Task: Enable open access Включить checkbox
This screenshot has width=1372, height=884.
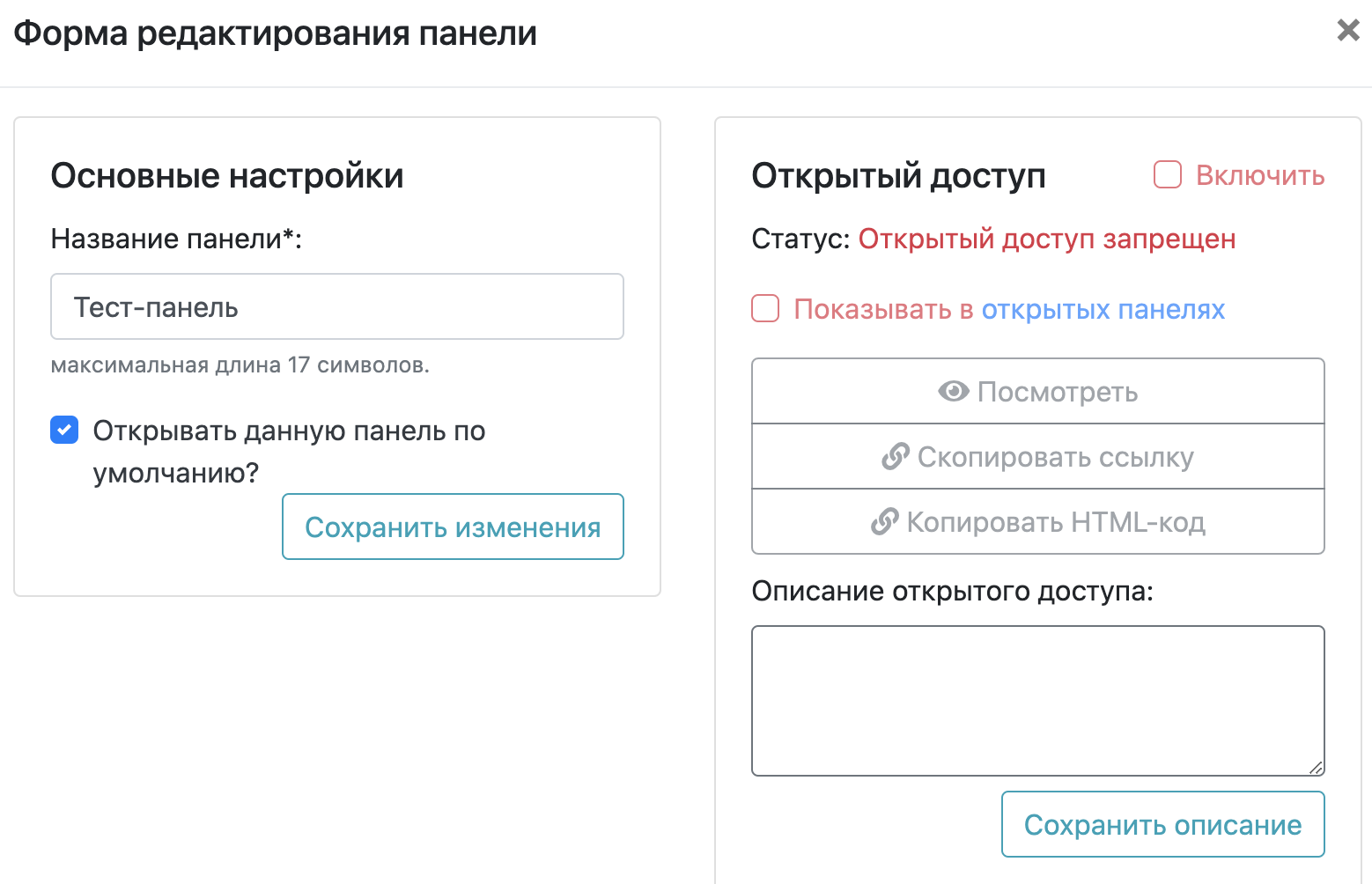Action: click(1168, 174)
